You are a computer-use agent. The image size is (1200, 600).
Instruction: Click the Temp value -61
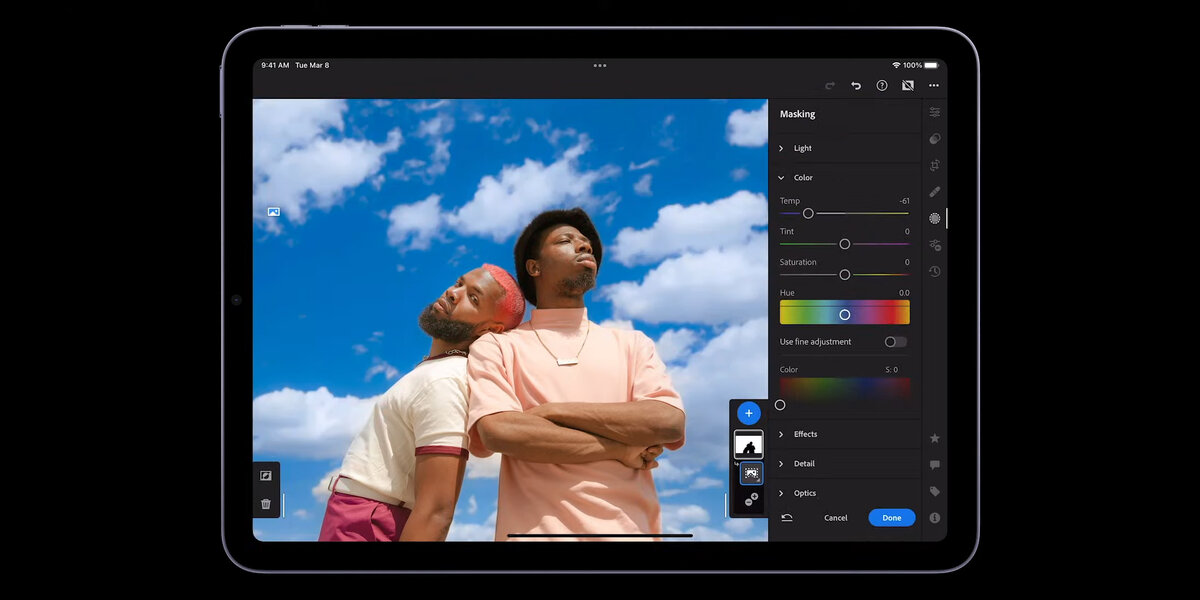pos(904,201)
